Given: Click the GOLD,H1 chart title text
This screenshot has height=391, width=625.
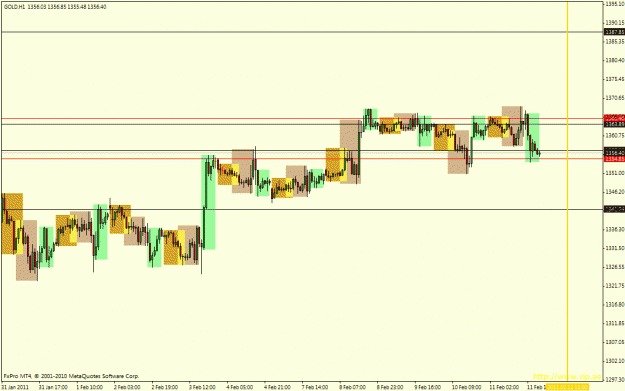Looking at the screenshot, I should [x=55, y=7].
